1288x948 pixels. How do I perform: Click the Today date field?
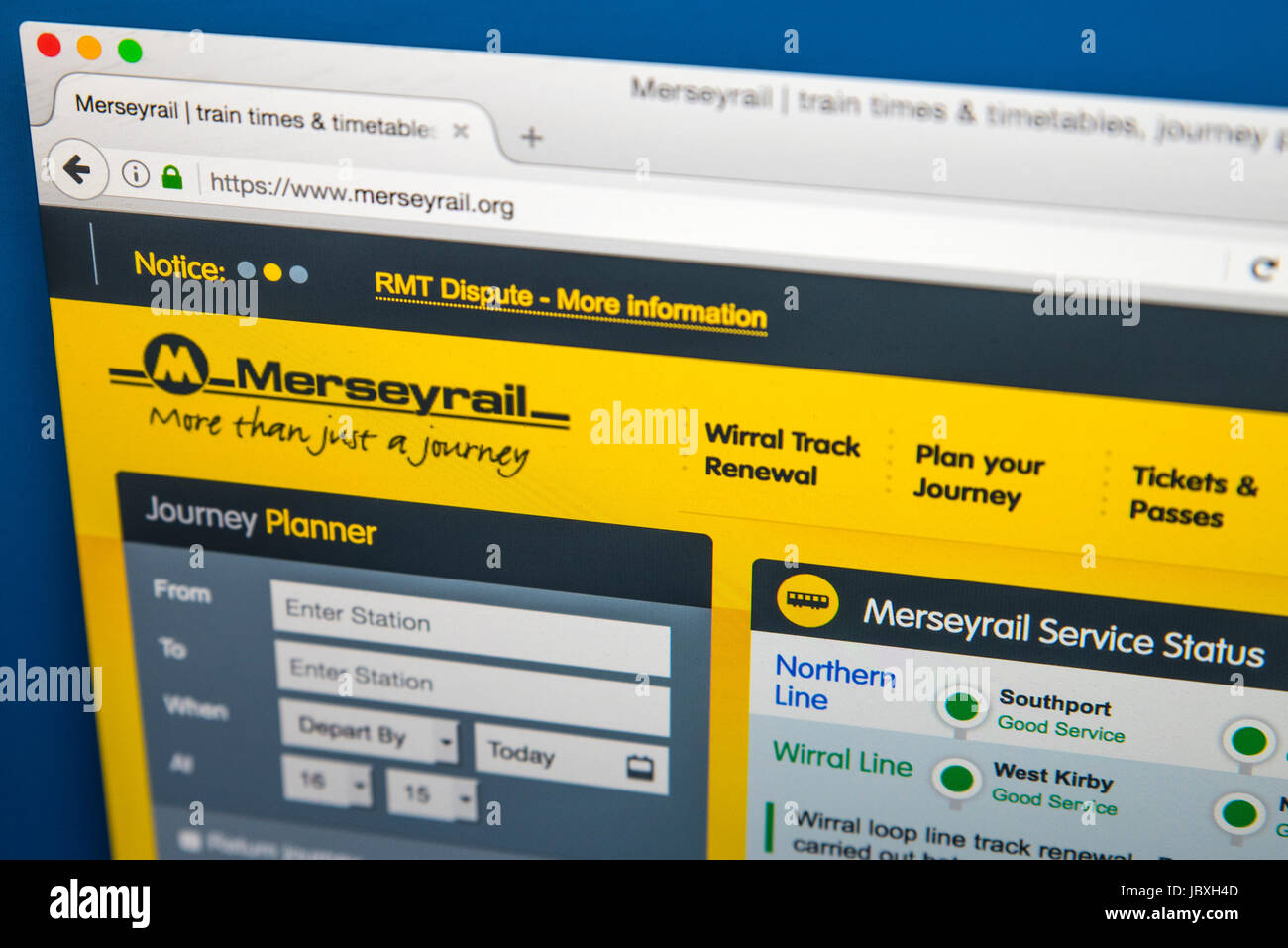pos(572,758)
